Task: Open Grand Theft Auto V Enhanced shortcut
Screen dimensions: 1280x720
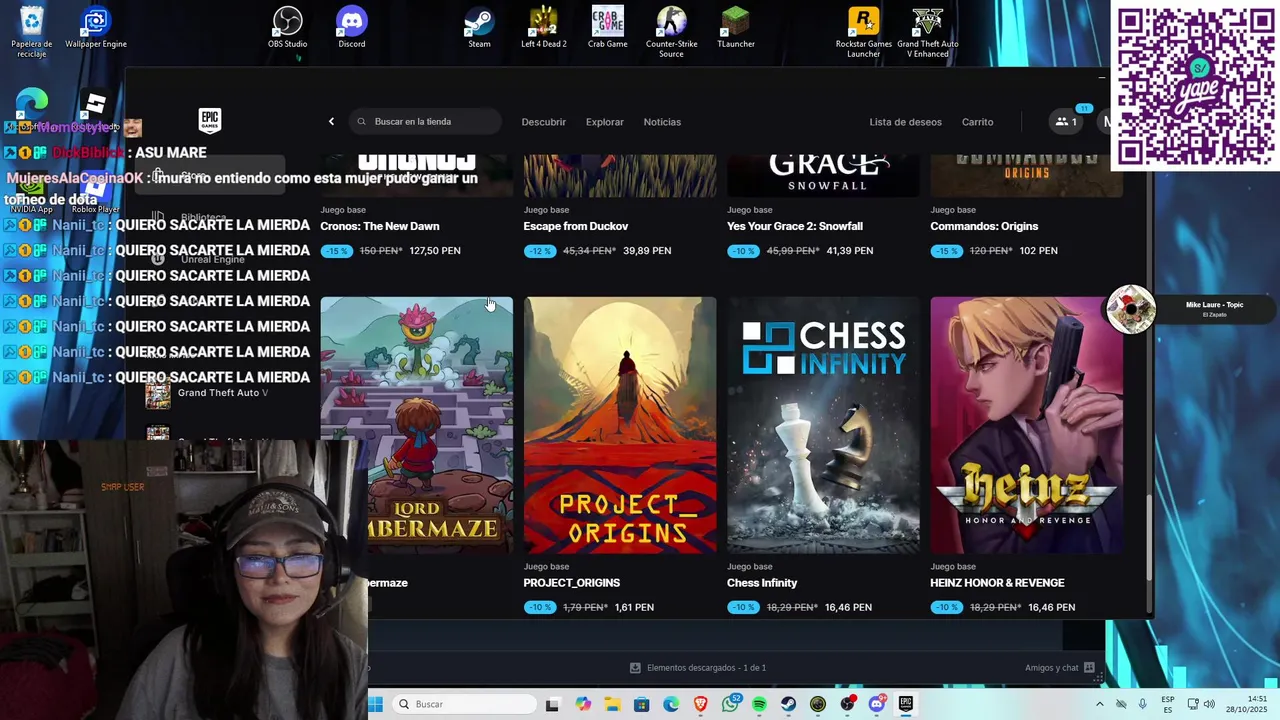Action: click(x=928, y=32)
